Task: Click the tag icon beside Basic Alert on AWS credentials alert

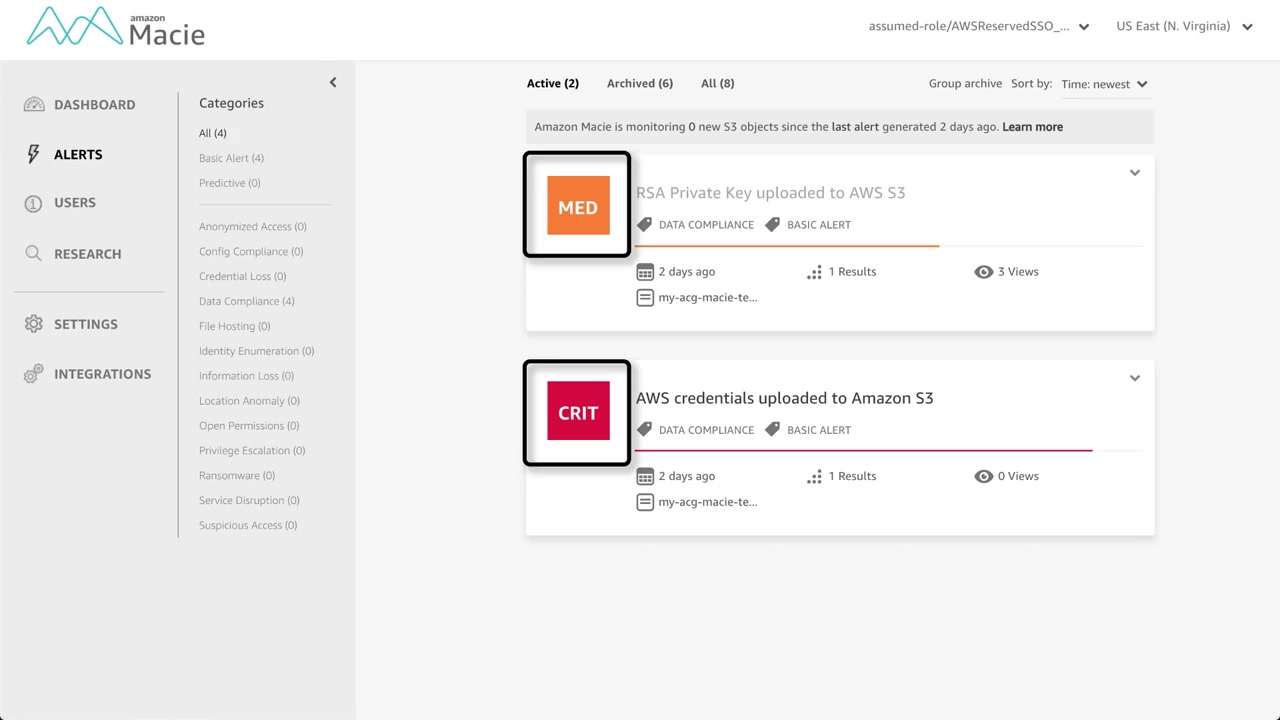Action: click(772, 429)
